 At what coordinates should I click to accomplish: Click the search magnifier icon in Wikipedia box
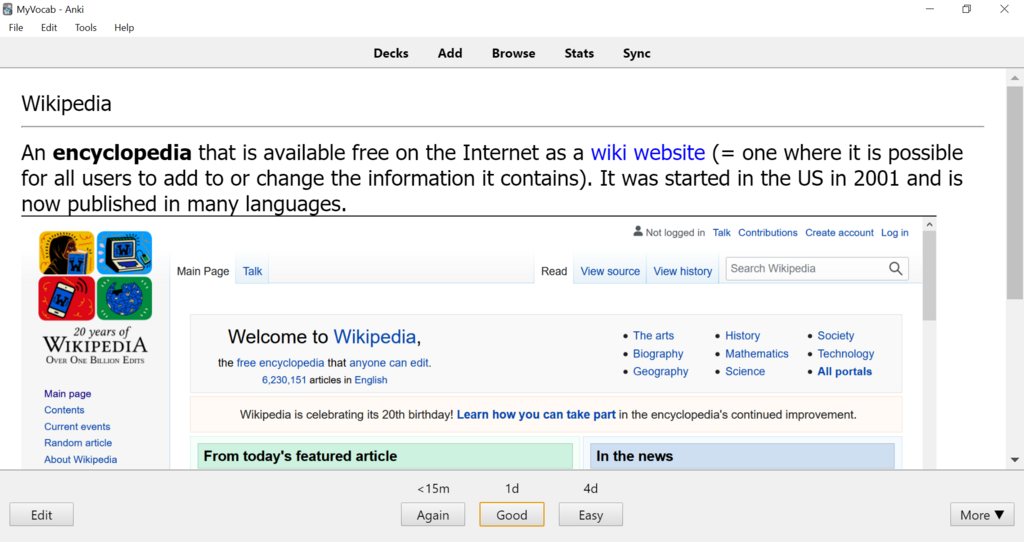tap(895, 268)
